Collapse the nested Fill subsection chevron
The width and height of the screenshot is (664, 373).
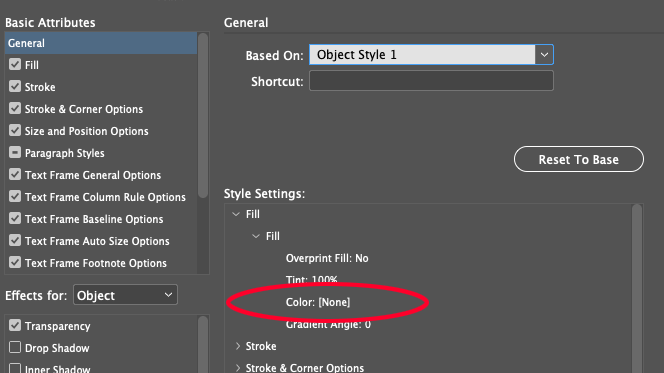coord(256,236)
